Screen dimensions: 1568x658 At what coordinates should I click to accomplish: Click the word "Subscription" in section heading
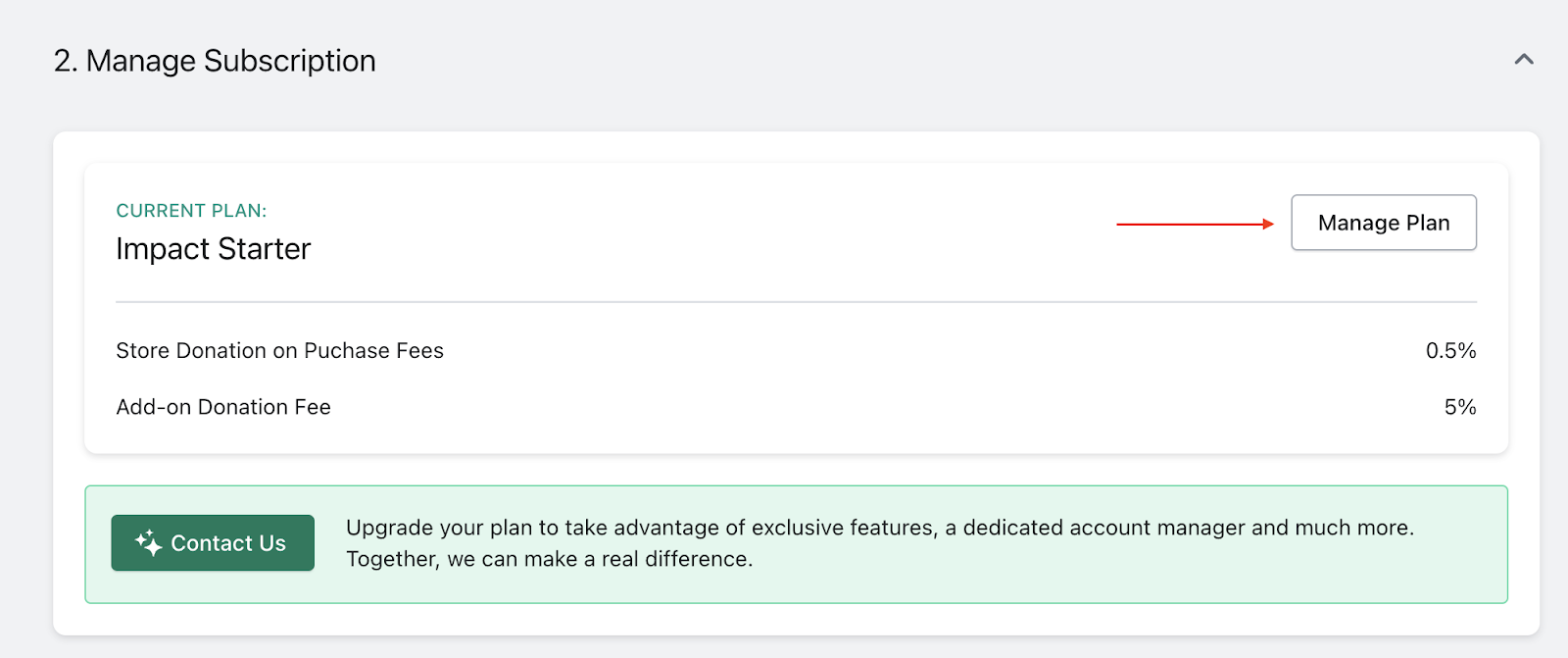tap(290, 61)
